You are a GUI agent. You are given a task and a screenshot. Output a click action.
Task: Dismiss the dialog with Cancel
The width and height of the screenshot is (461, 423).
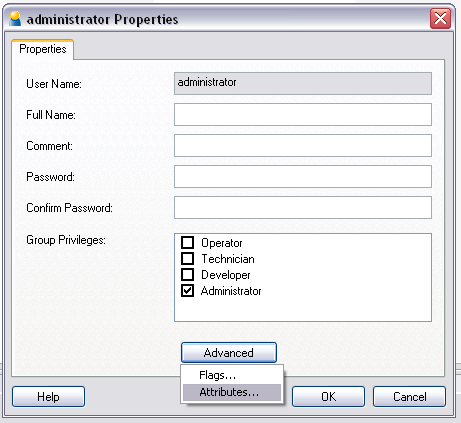click(409, 397)
